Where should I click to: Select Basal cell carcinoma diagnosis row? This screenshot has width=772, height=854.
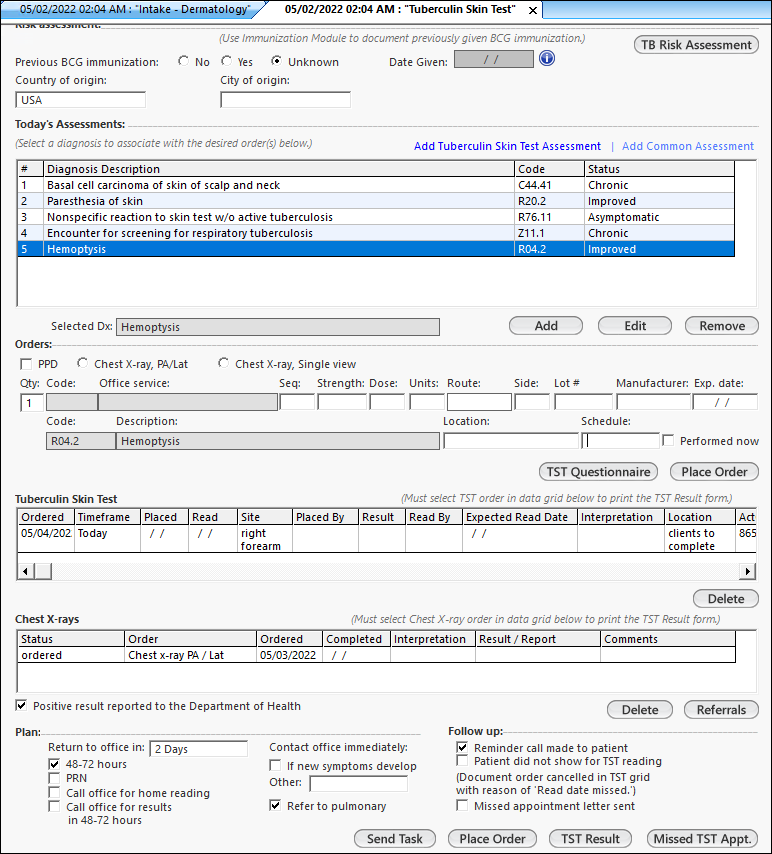376,185
